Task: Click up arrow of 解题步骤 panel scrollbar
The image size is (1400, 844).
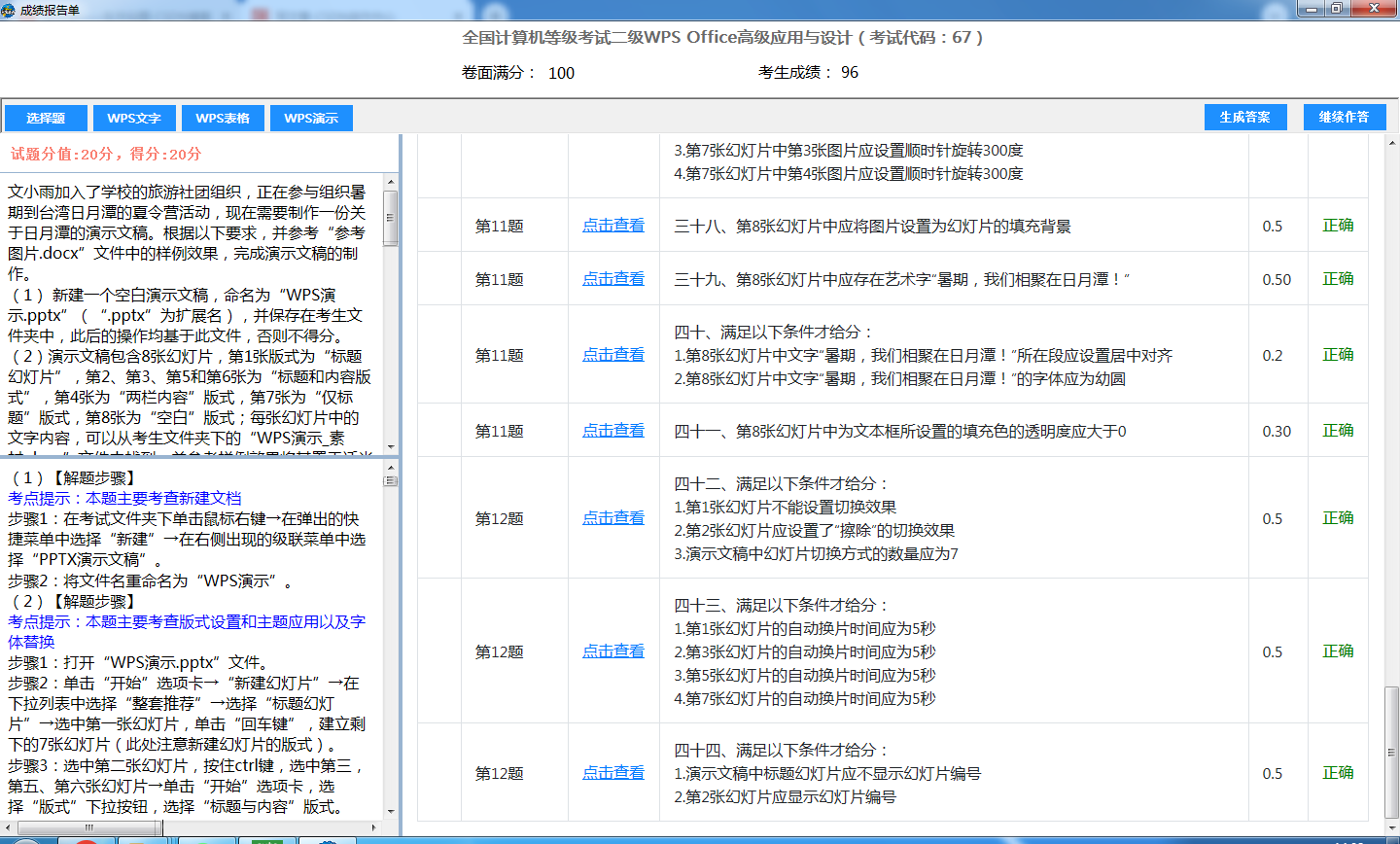Action: coord(391,467)
